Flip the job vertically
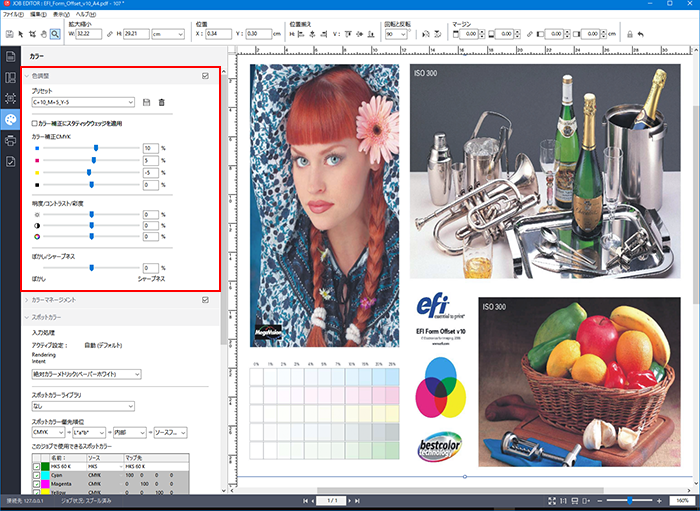Viewport: 700px width, 511px height. pyautogui.click(x=438, y=34)
